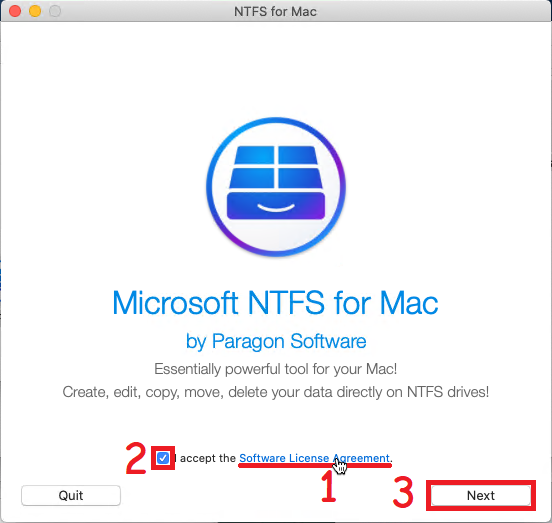The height and width of the screenshot is (523, 552).
Task: Click the 'by Paragon Software' subtitle
Action: click(276, 341)
